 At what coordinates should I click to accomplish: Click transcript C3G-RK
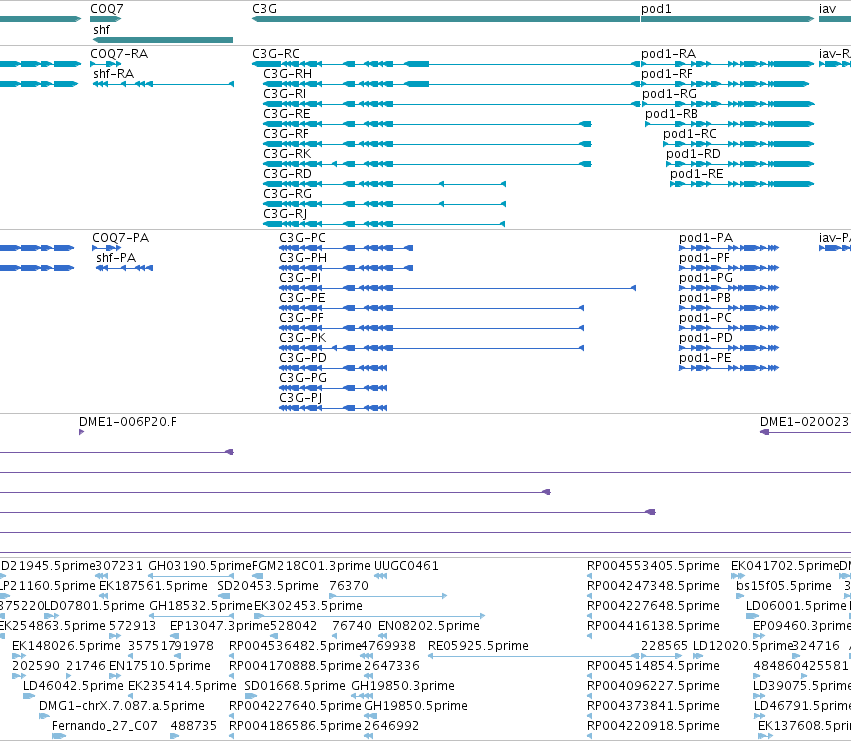[x=287, y=154]
